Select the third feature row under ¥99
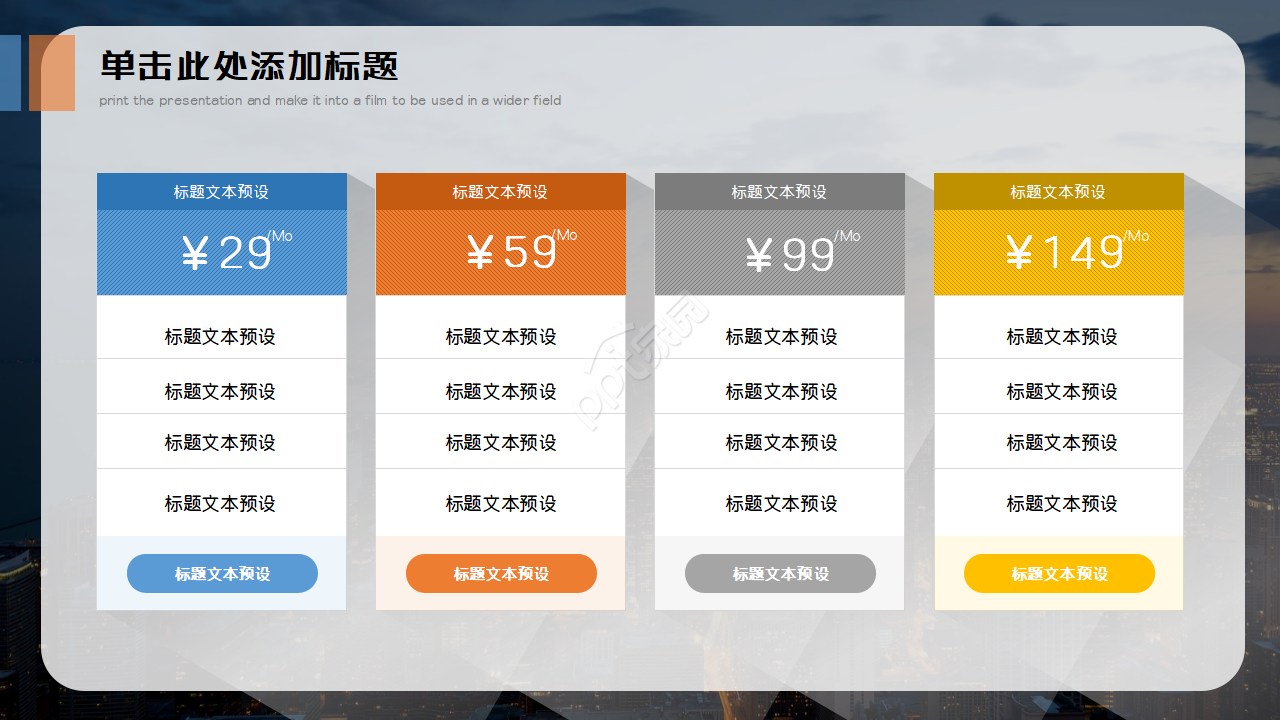This screenshot has height=720, width=1280. click(x=779, y=442)
